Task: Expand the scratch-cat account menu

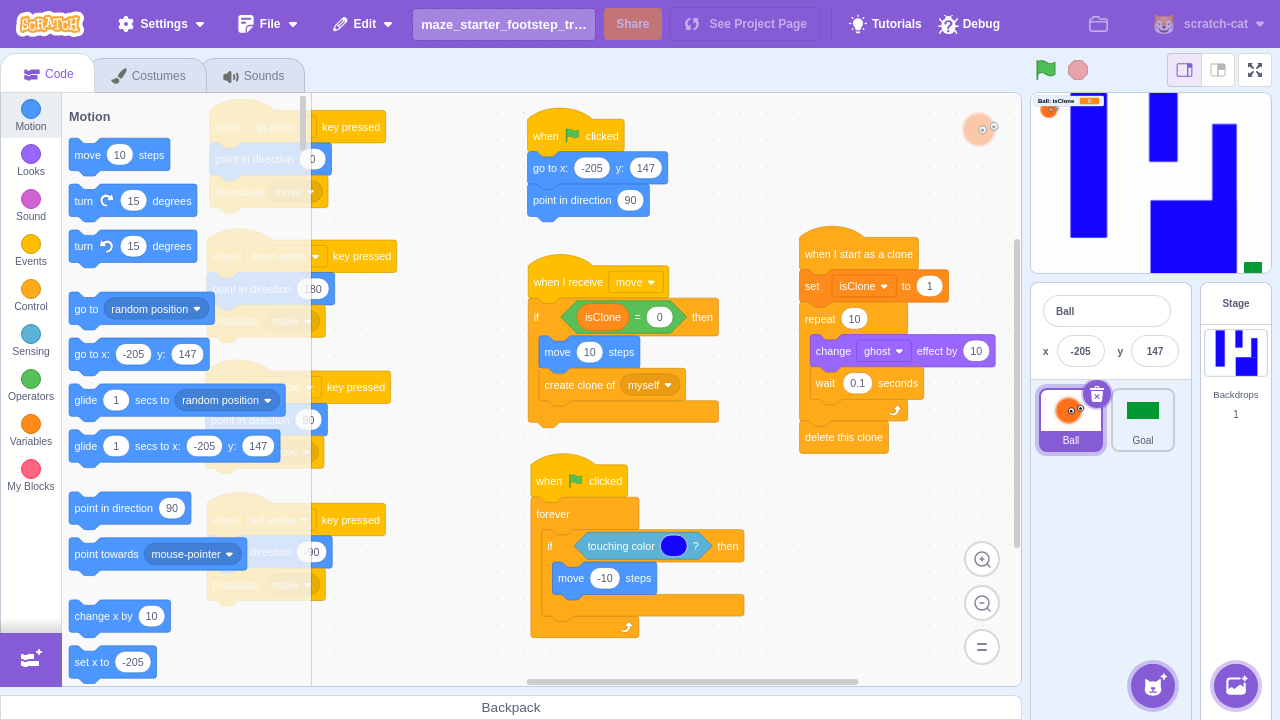Action: [x=1209, y=24]
